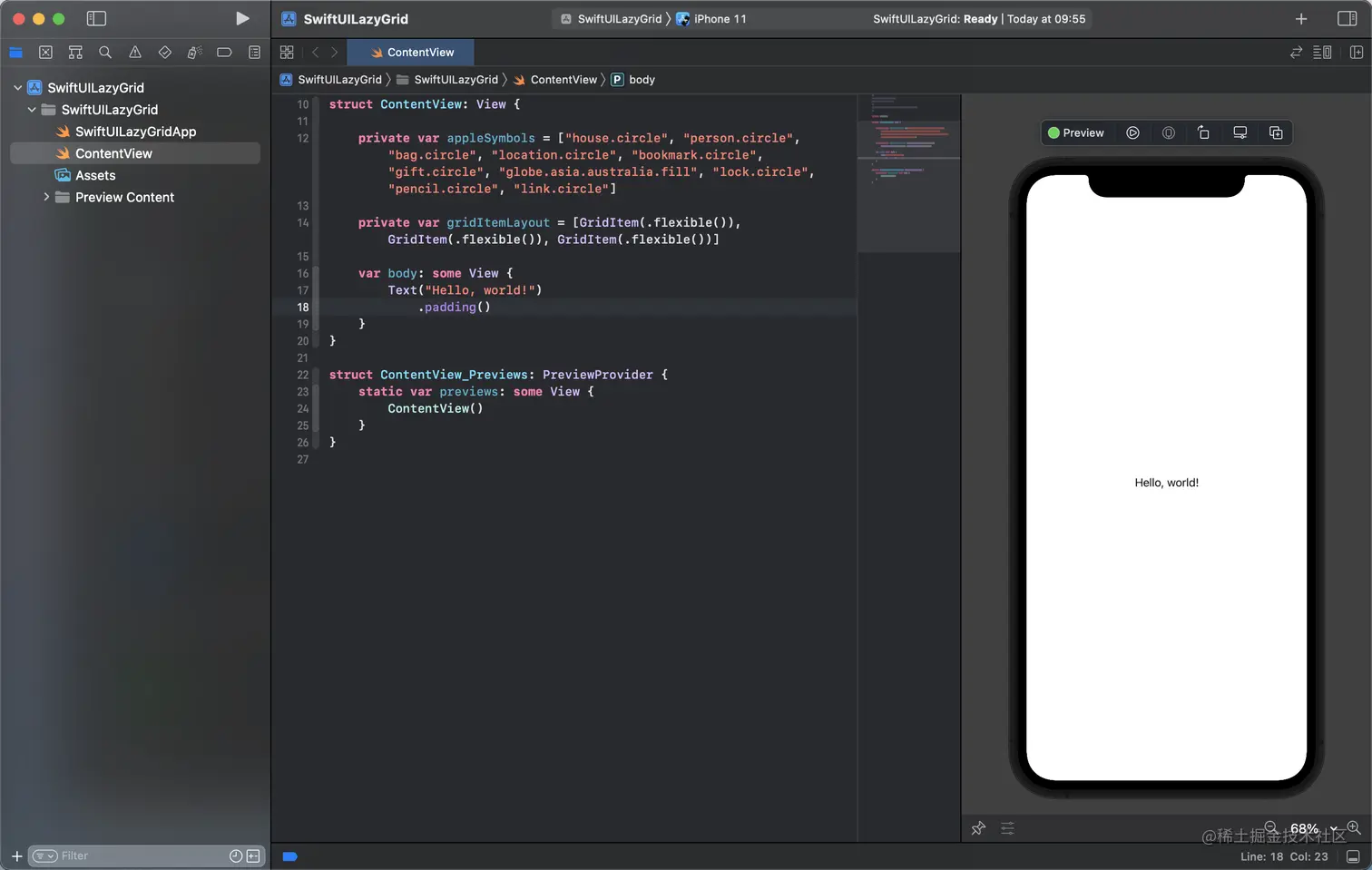Toggle the debug area at bottom right
The width and height of the screenshot is (1372, 870).
point(1353,856)
